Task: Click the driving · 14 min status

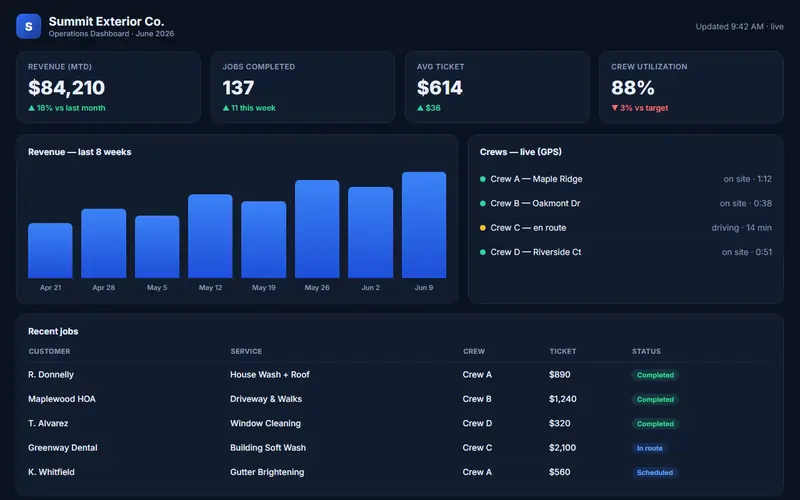Action: click(742, 228)
